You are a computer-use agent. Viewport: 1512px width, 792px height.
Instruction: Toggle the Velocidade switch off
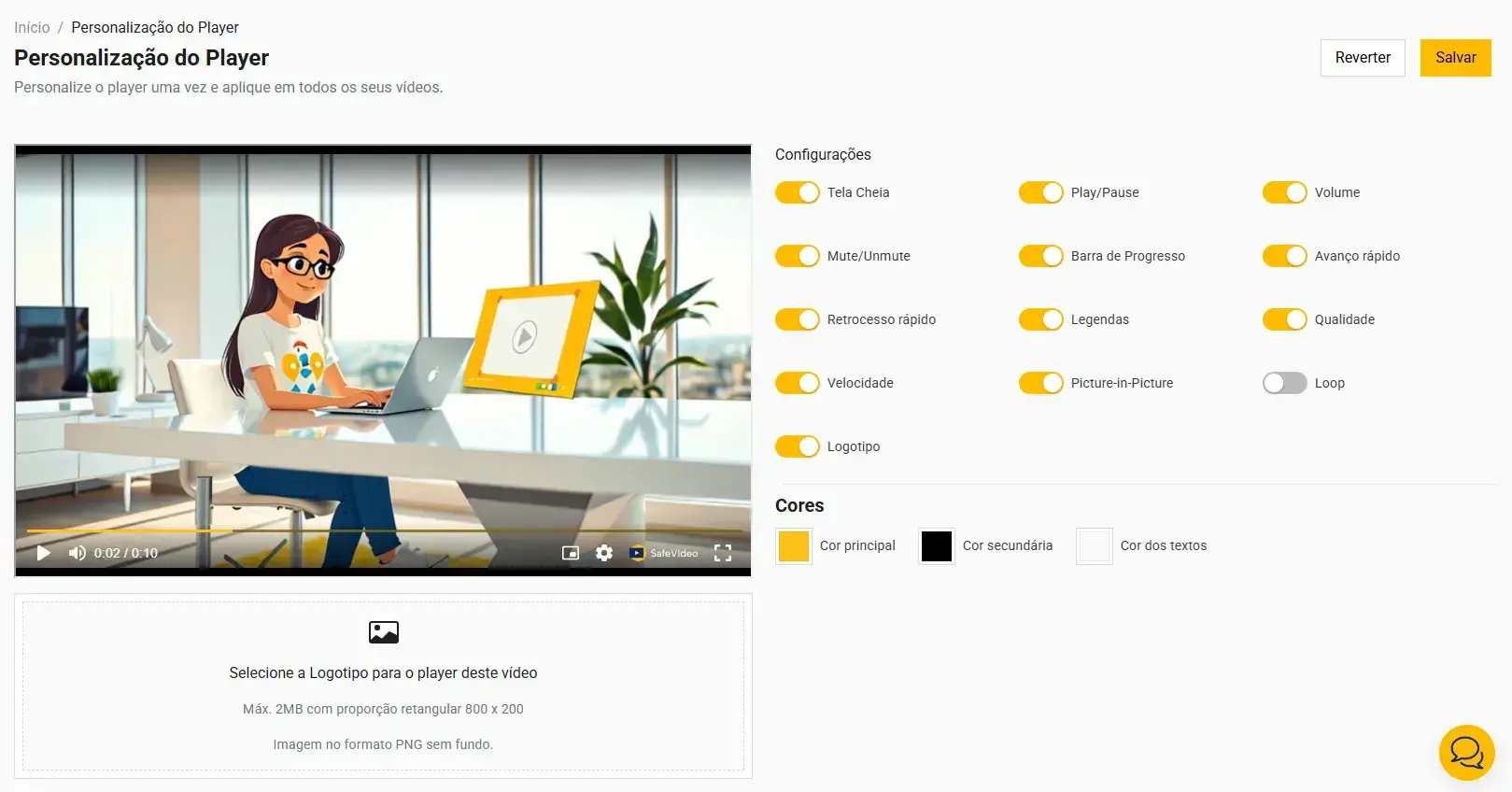pos(797,383)
